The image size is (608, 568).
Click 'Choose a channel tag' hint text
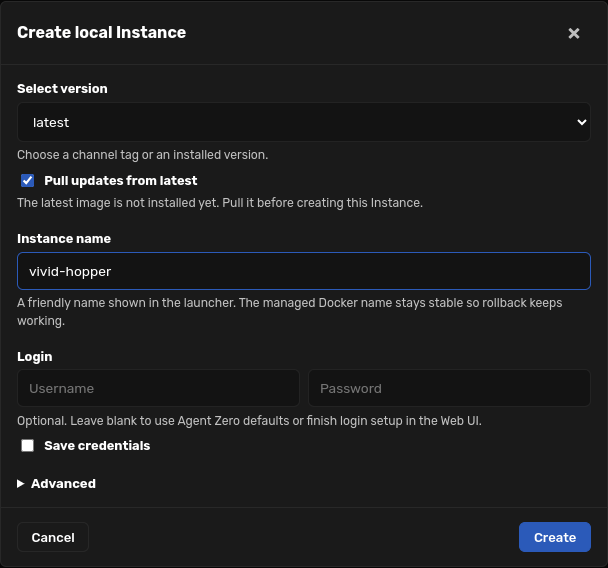point(143,155)
